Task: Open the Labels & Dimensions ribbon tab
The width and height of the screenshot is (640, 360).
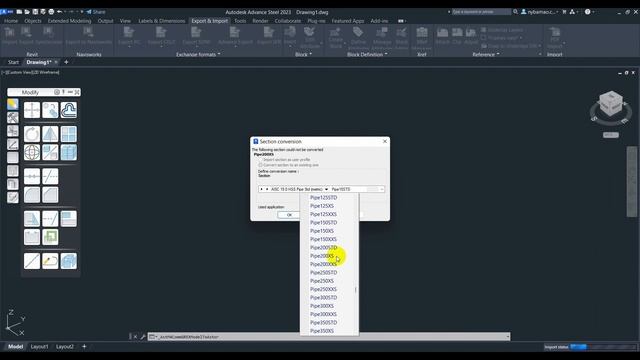Action: coord(162,21)
